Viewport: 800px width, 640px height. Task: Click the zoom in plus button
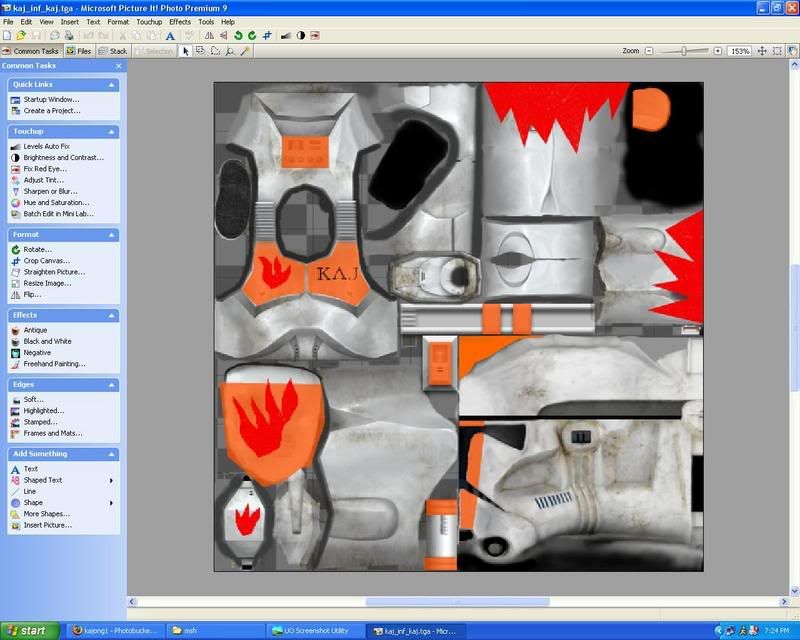718,51
